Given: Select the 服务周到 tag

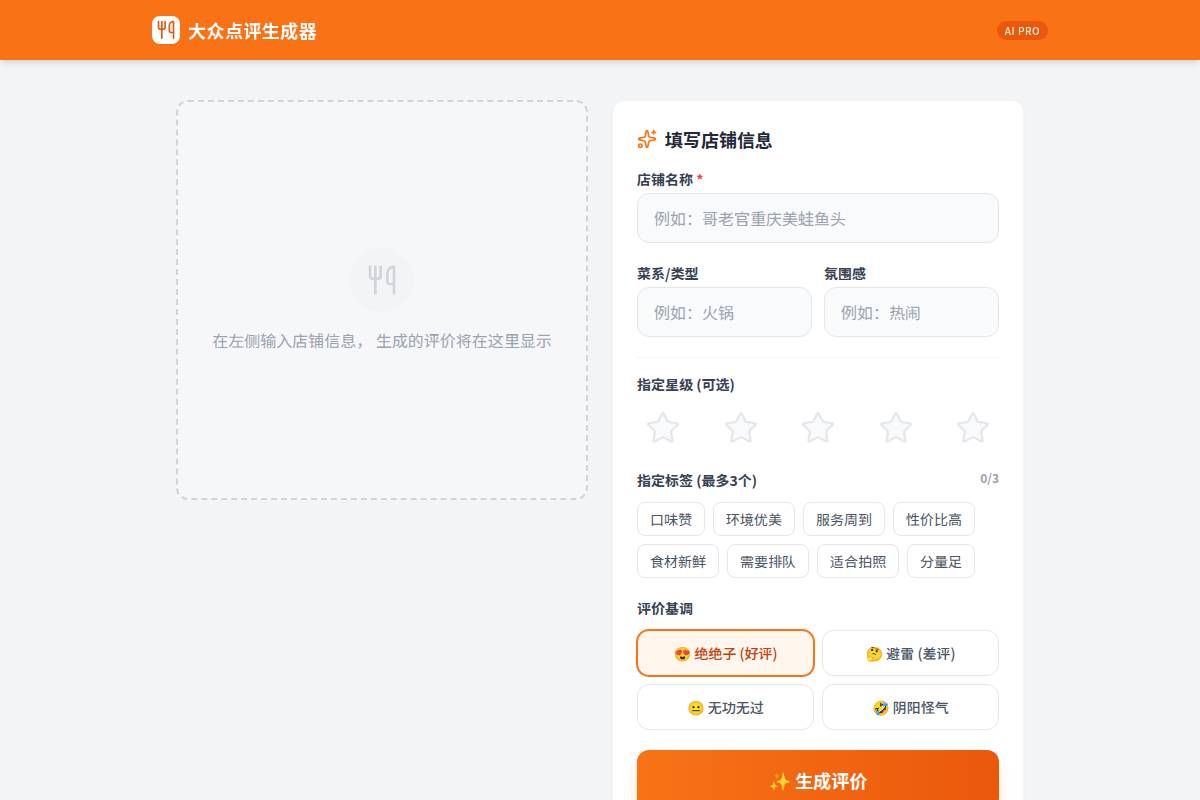Looking at the screenshot, I should pos(844,519).
